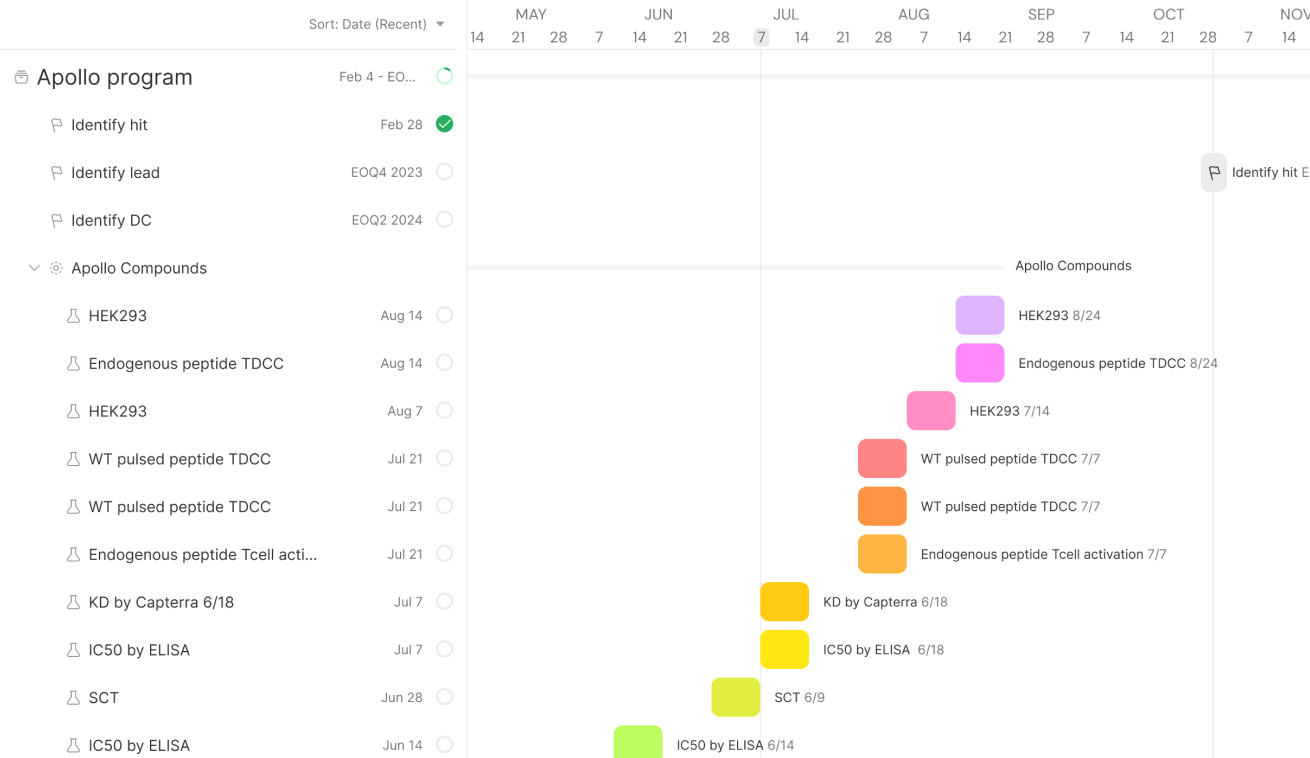The image size is (1310, 758).
Task: Check the circle on IC50 by ELISA Jul 7 row
Action: coord(445,649)
